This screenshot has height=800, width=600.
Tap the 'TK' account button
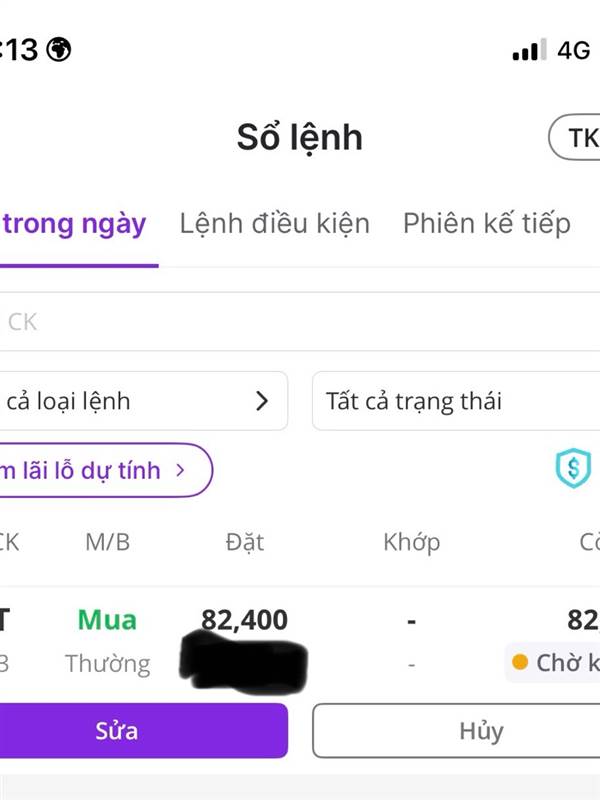point(576,138)
